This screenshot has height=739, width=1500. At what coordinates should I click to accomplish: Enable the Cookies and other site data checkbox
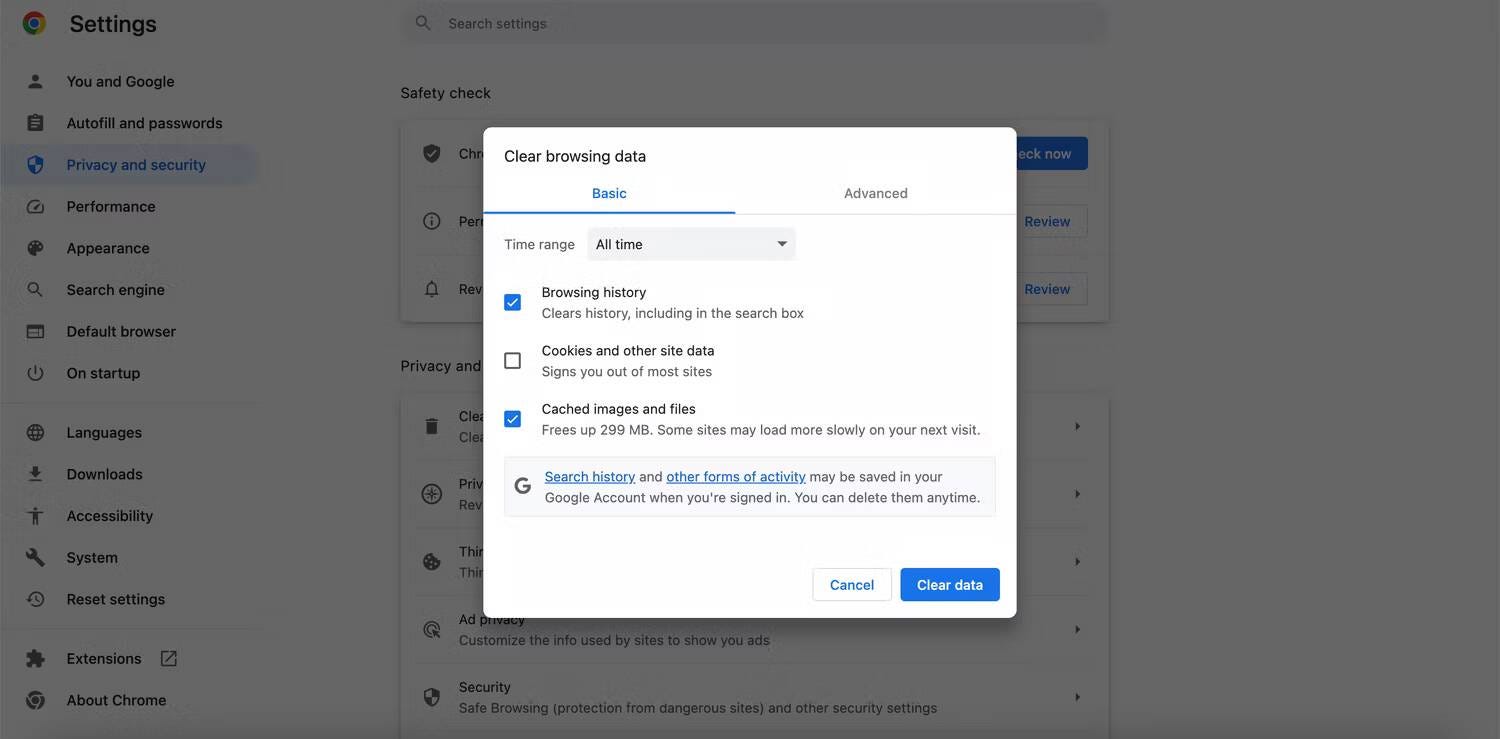pos(512,361)
